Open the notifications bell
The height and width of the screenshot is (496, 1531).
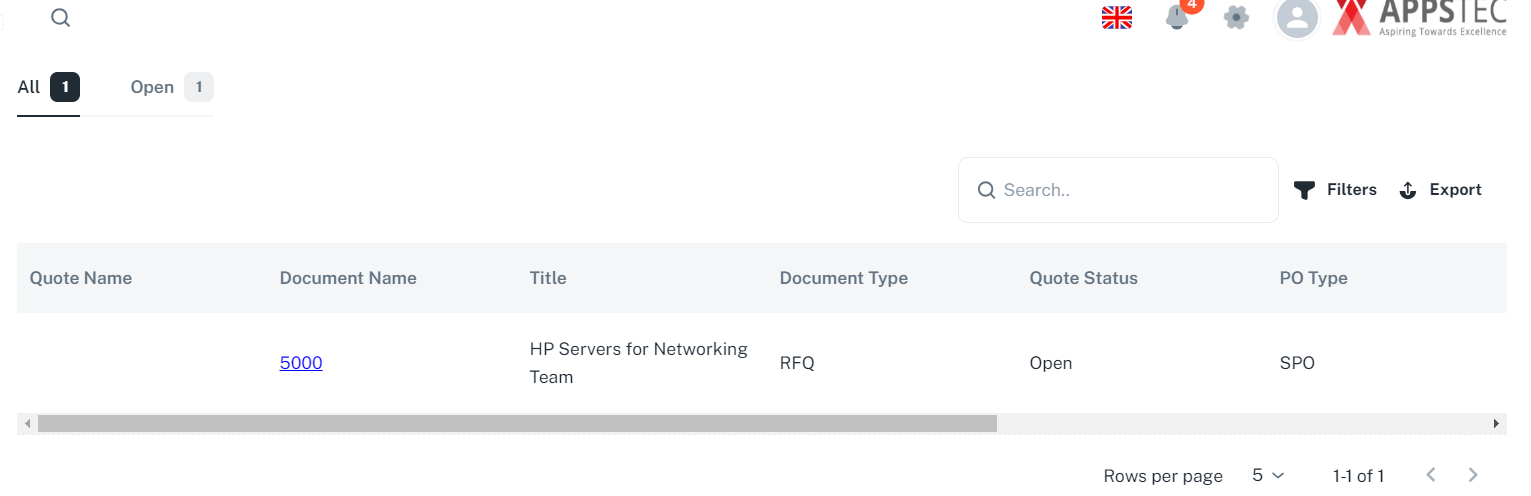[x=1177, y=18]
